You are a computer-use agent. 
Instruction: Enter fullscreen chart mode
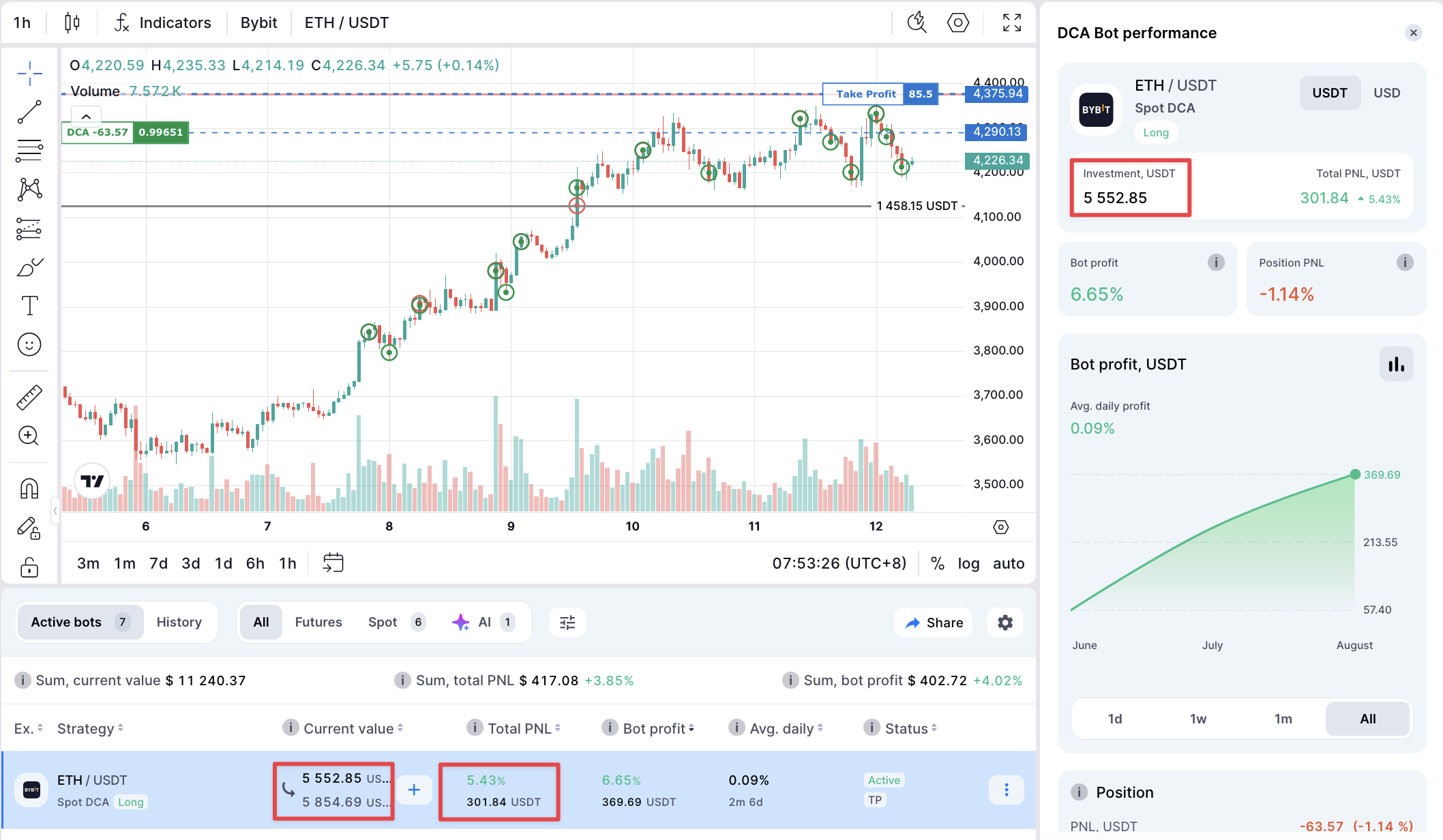coord(1012,22)
